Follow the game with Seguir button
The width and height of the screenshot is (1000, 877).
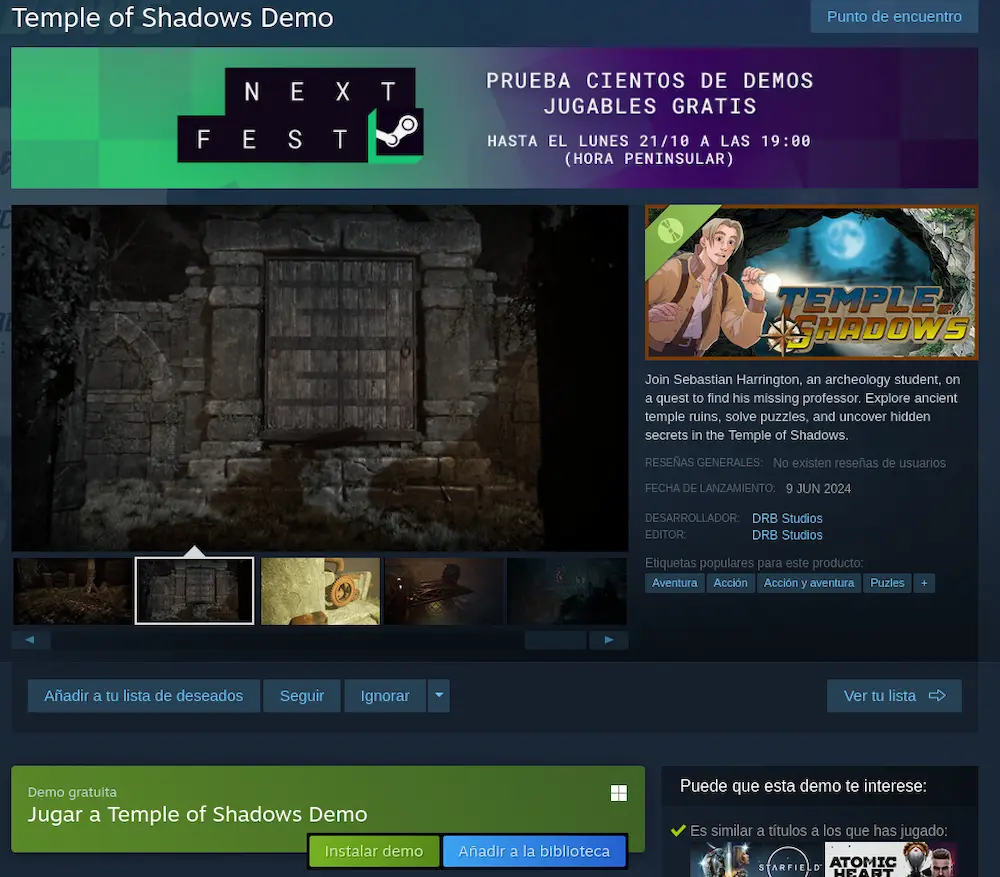[x=302, y=696]
